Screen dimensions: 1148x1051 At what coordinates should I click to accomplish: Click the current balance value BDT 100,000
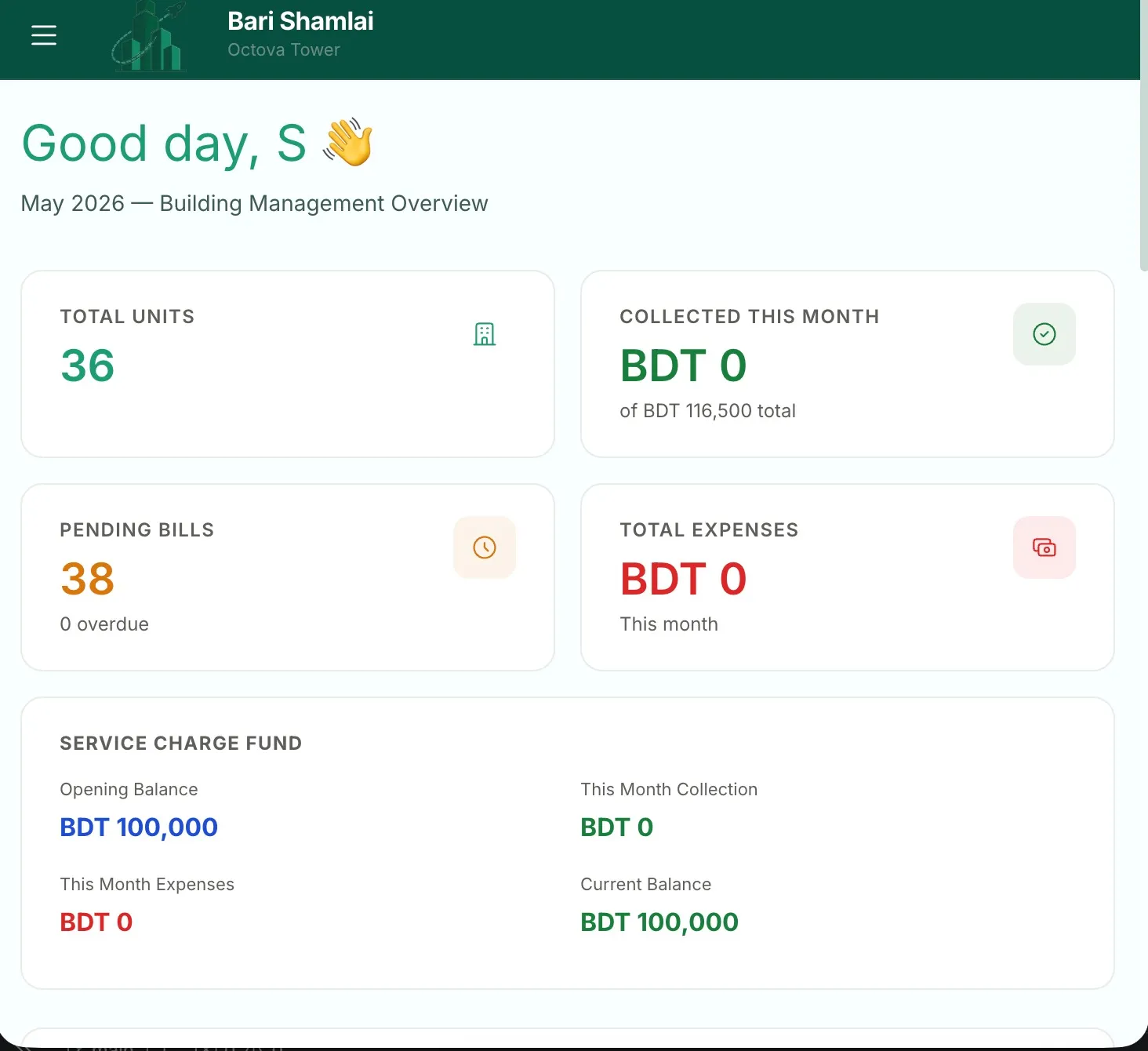coord(659,922)
